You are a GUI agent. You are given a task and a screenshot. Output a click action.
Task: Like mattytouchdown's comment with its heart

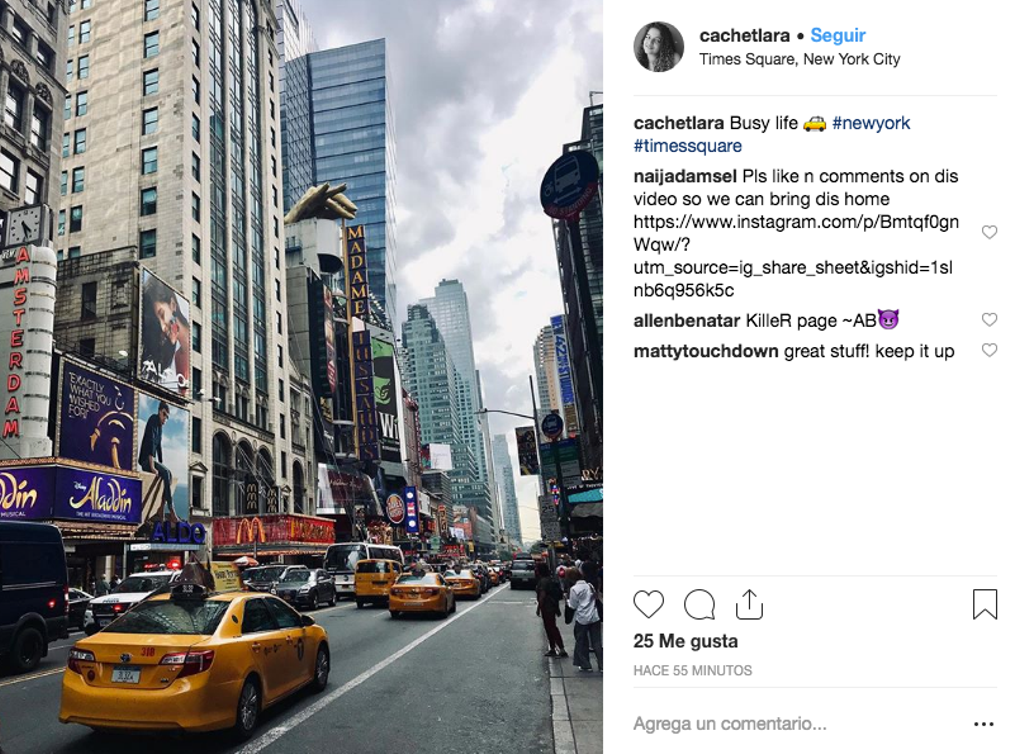pyautogui.click(x=989, y=350)
